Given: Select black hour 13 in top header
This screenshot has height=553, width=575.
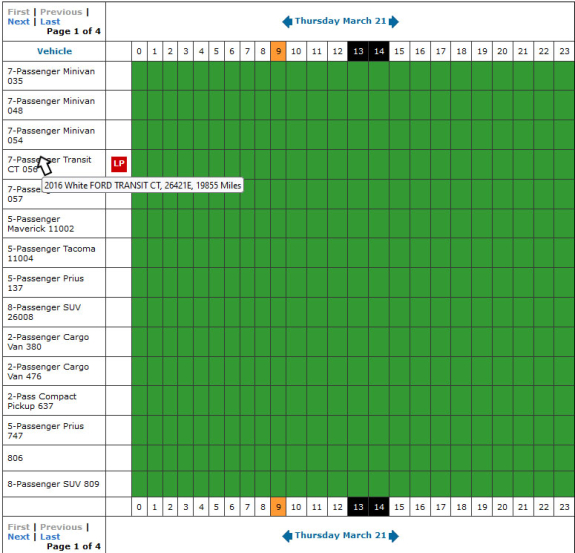Looking at the screenshot, I should (358, 51).
